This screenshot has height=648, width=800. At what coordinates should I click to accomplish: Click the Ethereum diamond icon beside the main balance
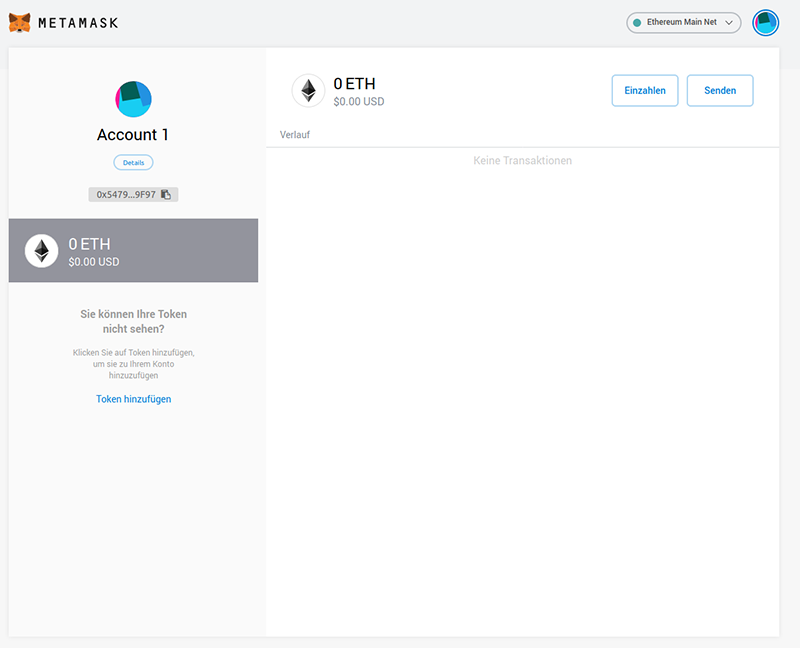pyautogui.click(x=308, y=91)
